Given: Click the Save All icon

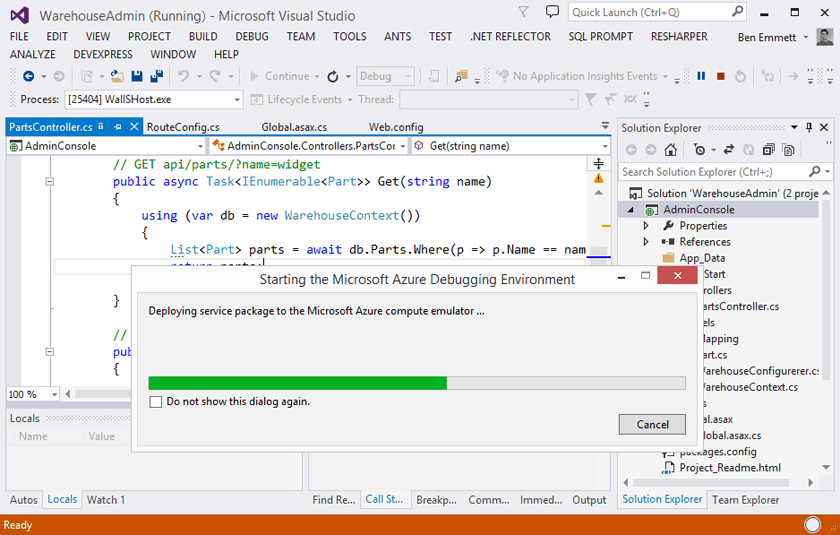Looking at the screenshot, I should coord(156,76).
